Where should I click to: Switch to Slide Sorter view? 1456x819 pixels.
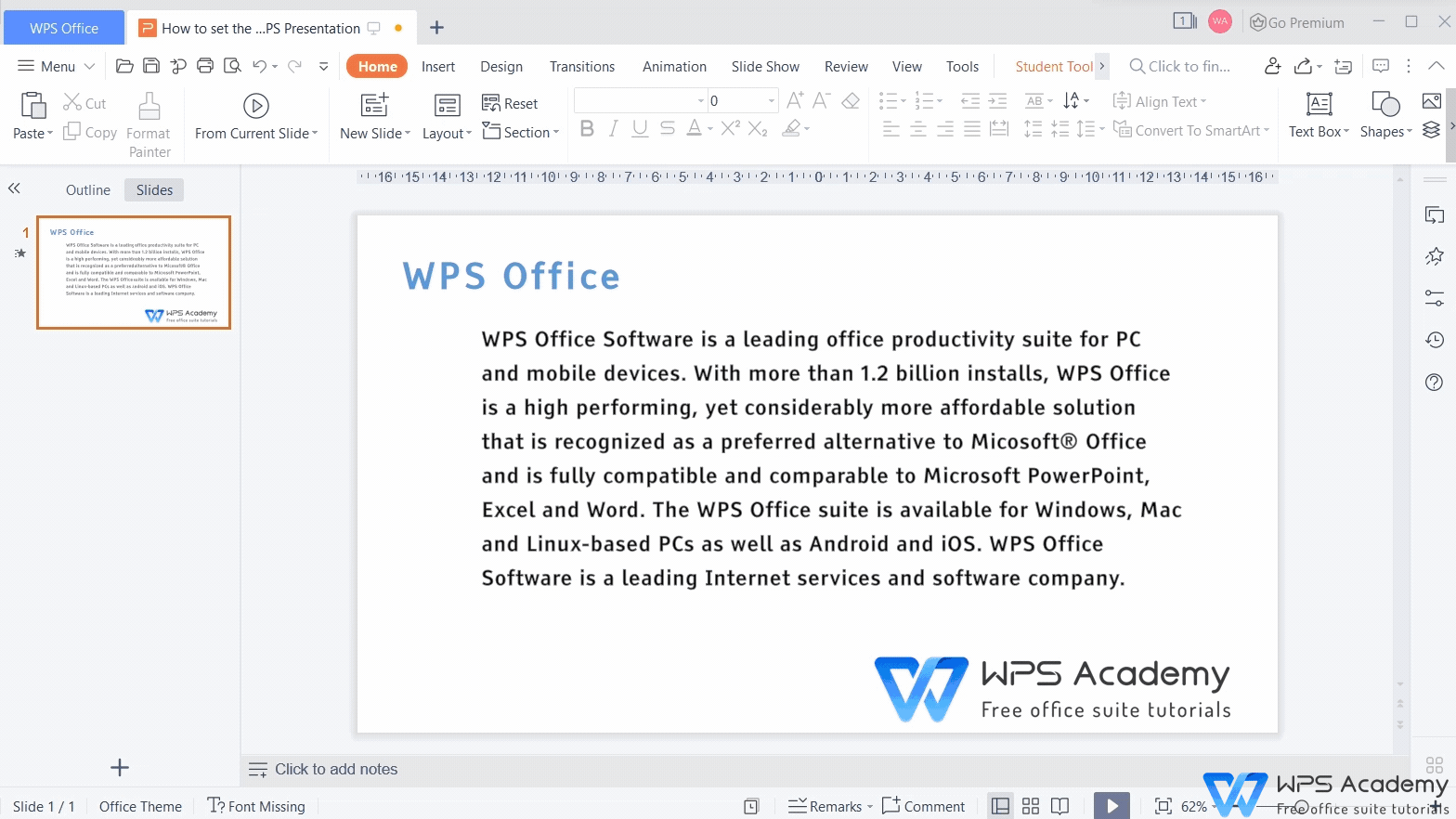coord(1031,806)
